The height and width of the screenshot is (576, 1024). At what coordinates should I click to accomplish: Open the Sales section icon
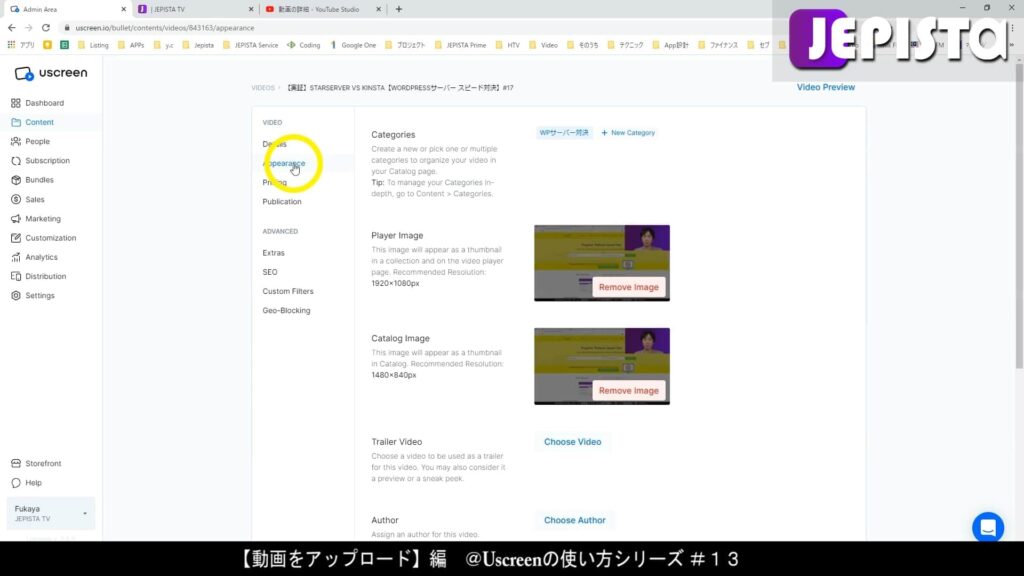point(16,199)
